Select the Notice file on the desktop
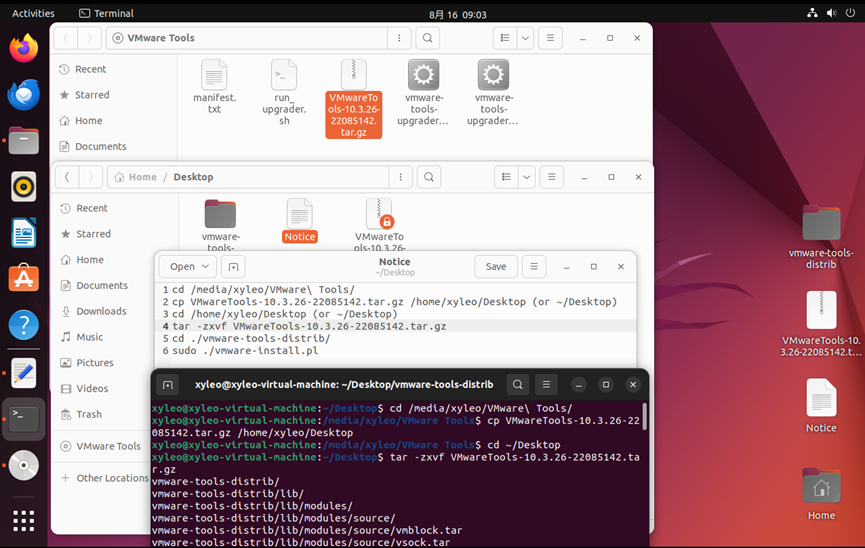 pyautogui.click(x=821, y=406)
